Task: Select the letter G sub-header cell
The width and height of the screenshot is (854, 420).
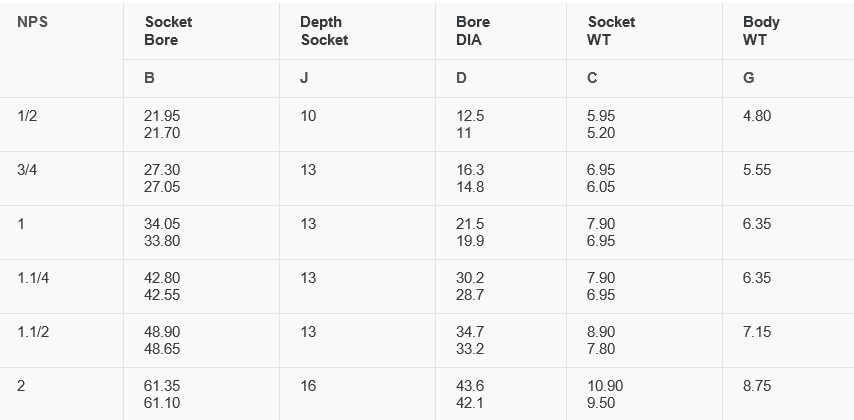Action: pyautogui.click(x=749, y=78)
